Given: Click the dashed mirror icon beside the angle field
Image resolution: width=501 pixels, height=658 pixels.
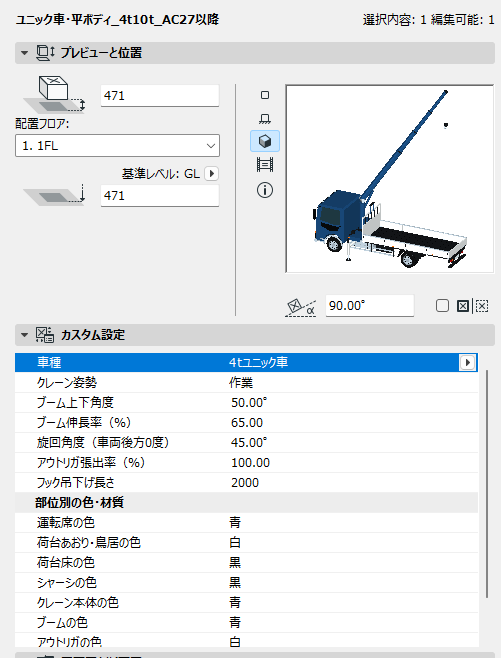Looking at the screenshot, I should coord(482,306).
